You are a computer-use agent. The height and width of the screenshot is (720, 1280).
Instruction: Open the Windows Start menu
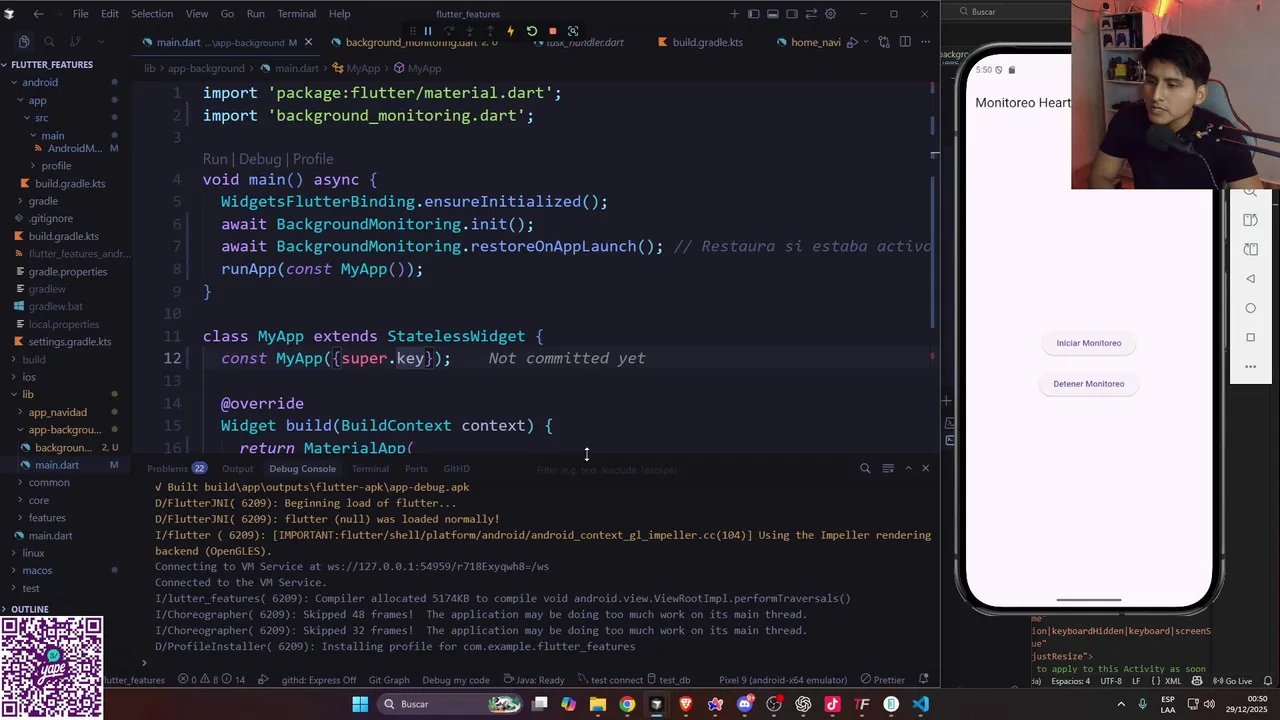coord(360,704)
